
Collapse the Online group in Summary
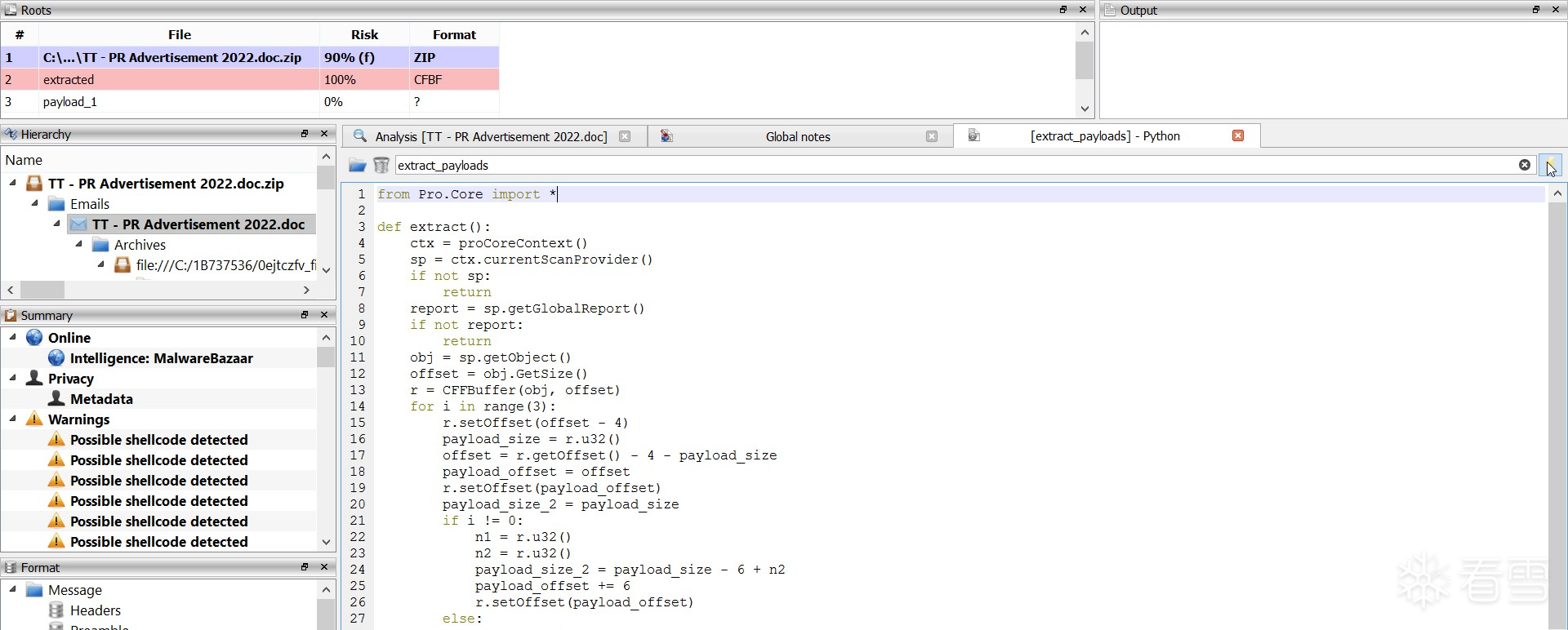[13, 337]
